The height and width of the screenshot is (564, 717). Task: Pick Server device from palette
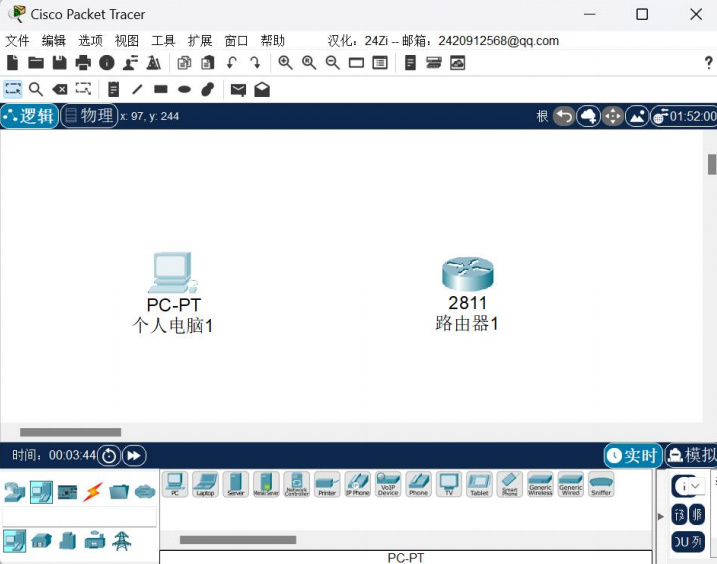pyautogui.click(x=236, y=484)
